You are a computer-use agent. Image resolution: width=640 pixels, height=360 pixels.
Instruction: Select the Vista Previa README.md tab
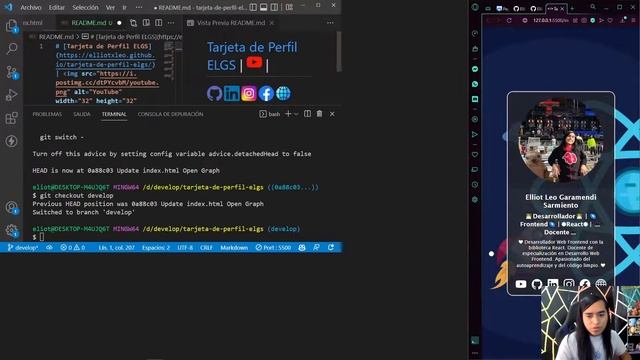(231, 23)
